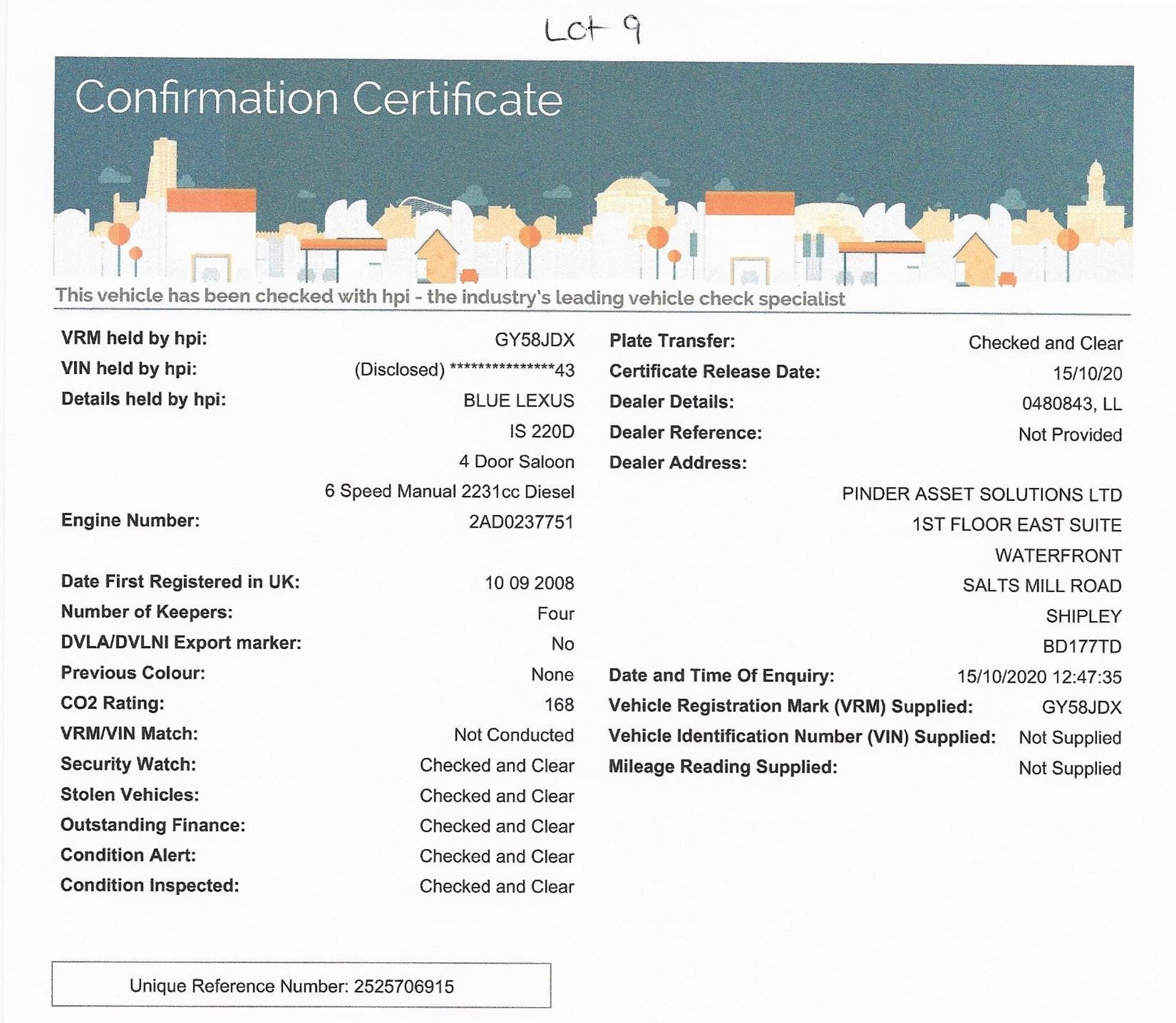
Task: Click Stolen Vehicles 'Checked and Clear'
Action: (497, 796)
